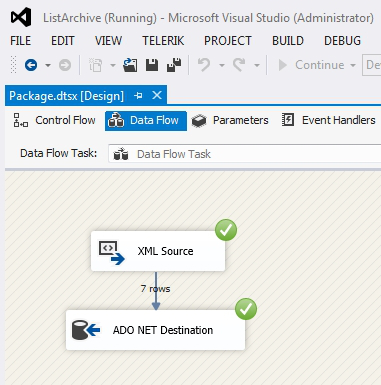Close the Package.dtsx [Design] tab

pyautogui.click(x=157, y=95)
